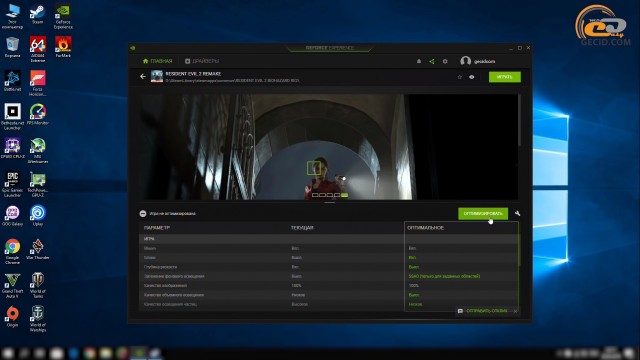Screen dimensions: 640x360
Task: Open Battle.net desktop shortcut
Action: [13, 81]
